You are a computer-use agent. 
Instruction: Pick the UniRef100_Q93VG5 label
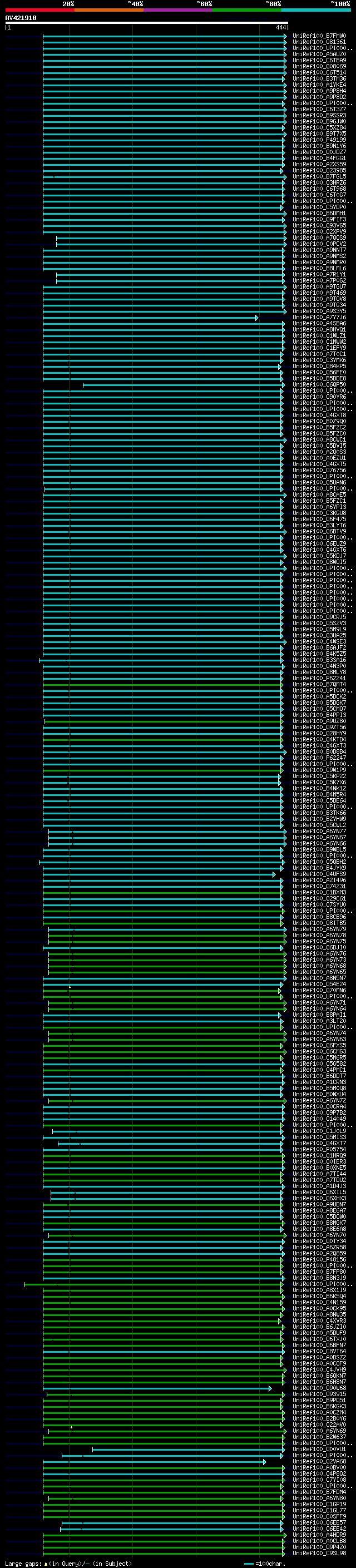pyautogui.click(x=319, y=226)
